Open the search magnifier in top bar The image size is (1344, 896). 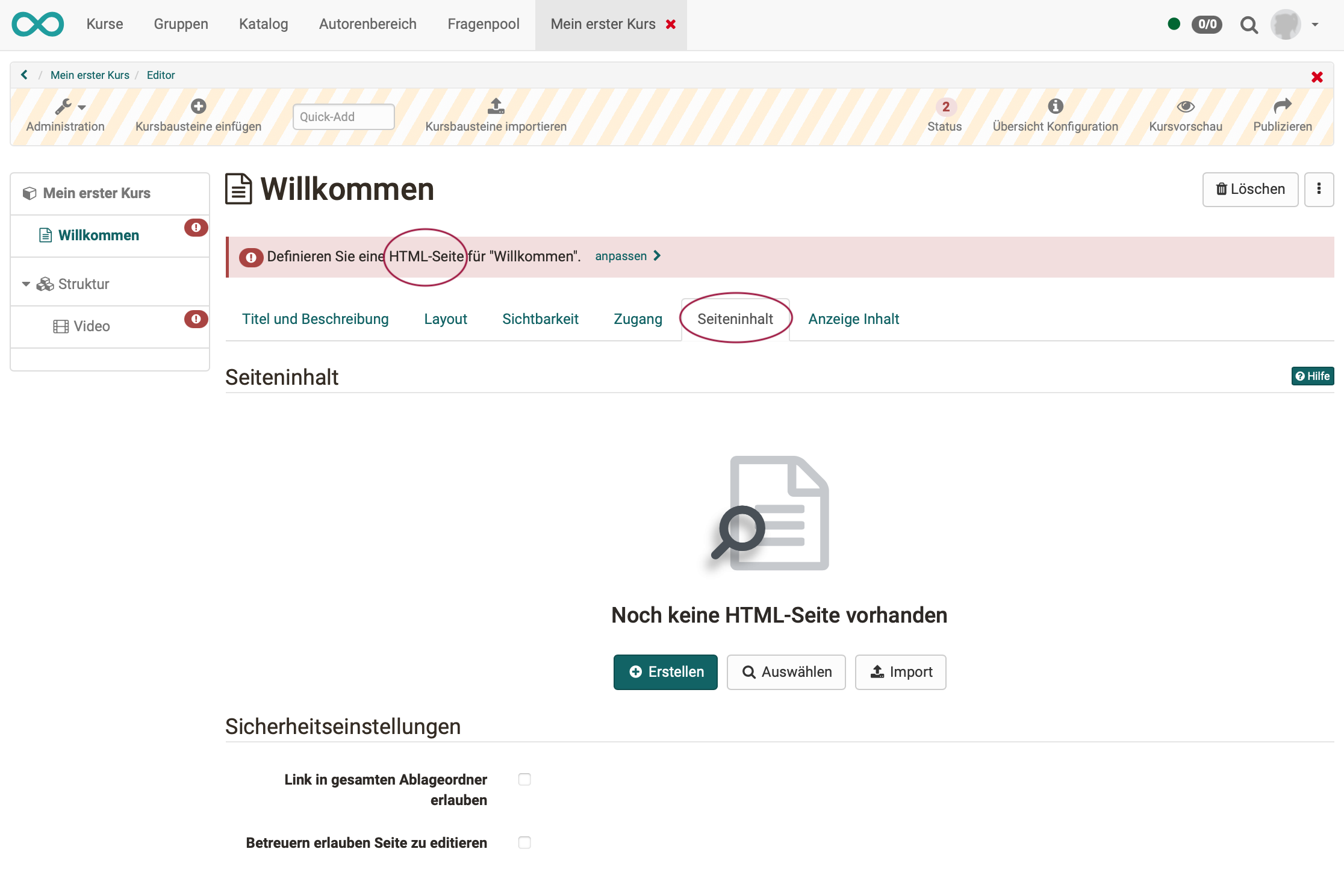click(x=1249, y=25)
